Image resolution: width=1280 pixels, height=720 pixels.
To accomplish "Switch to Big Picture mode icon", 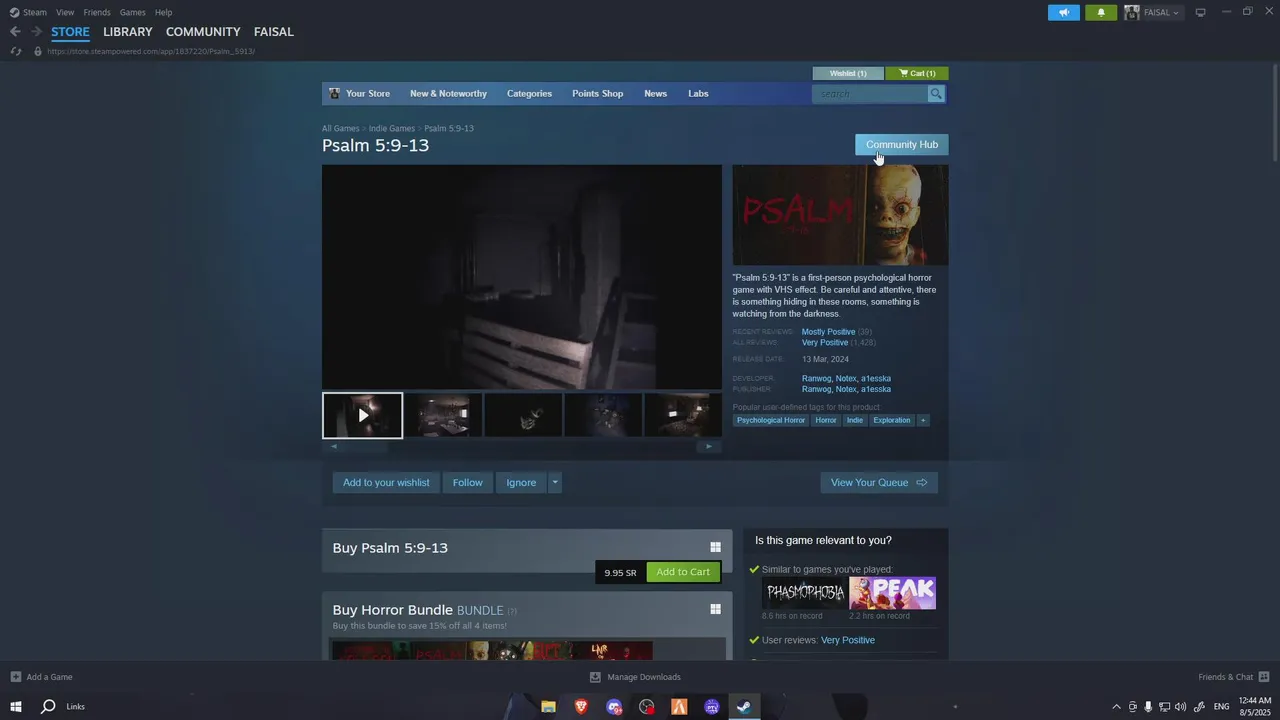I will pos(1201,12).
